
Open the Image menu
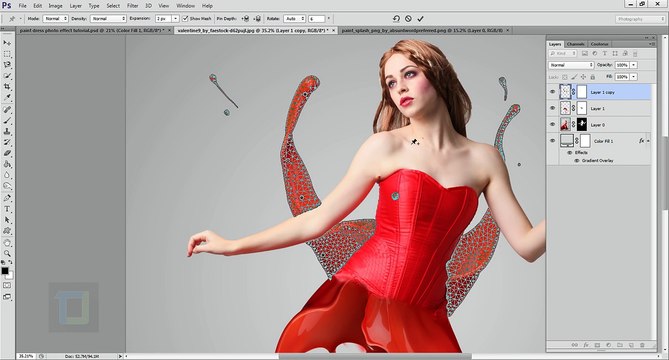(55, 6)
